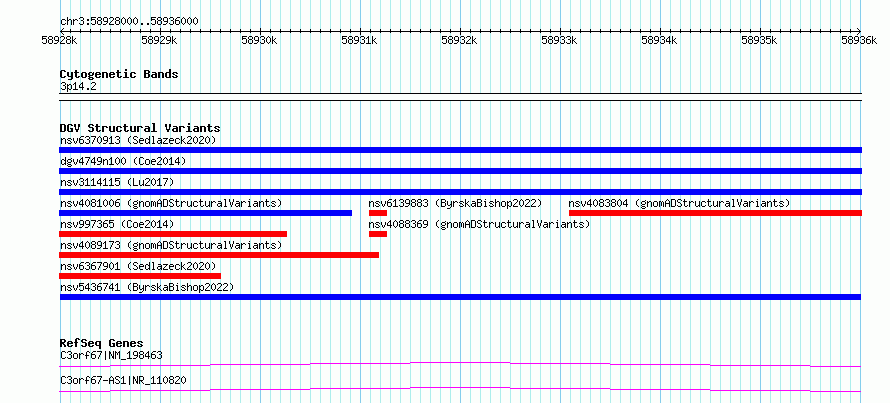Viewport: 890px width, 403px height.
Task: Click the 3p14.2 cytogenetic band label
Action: pos(77,87)
